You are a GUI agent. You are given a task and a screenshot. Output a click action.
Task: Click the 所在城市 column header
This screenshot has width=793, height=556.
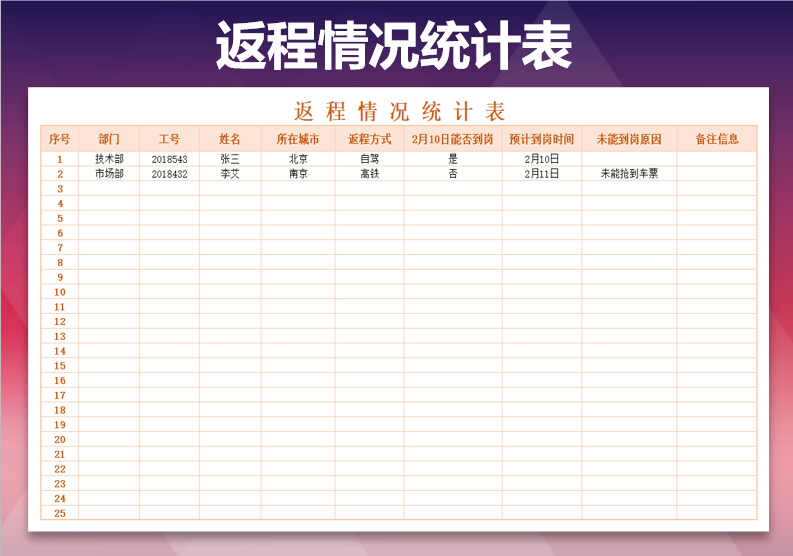pyautogui.click(x=298, y=139)
